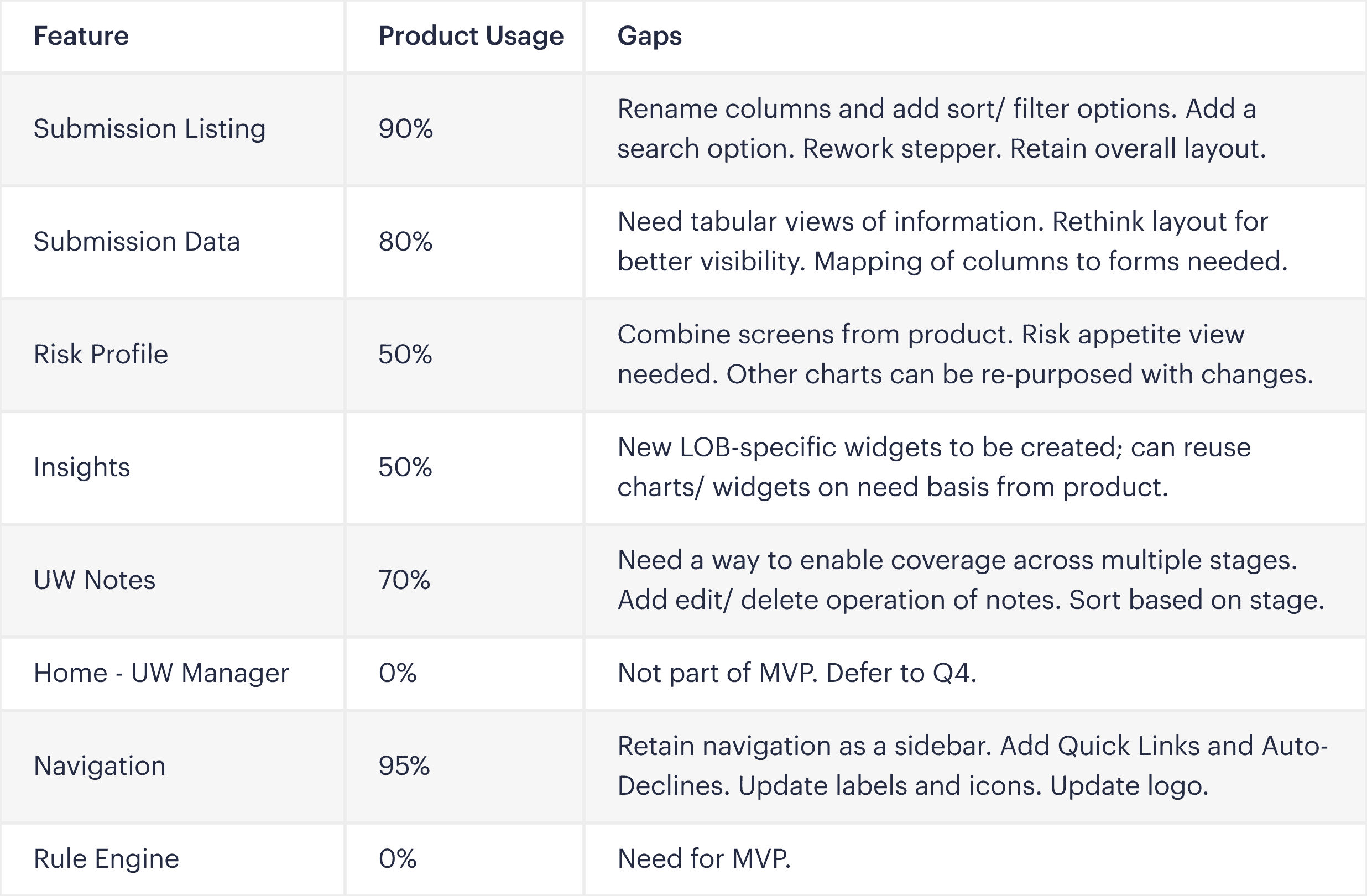Screen dimensions: 1367x896
Task: Select the Rule Engine feature cell
Action: click(x=106, y=859)
